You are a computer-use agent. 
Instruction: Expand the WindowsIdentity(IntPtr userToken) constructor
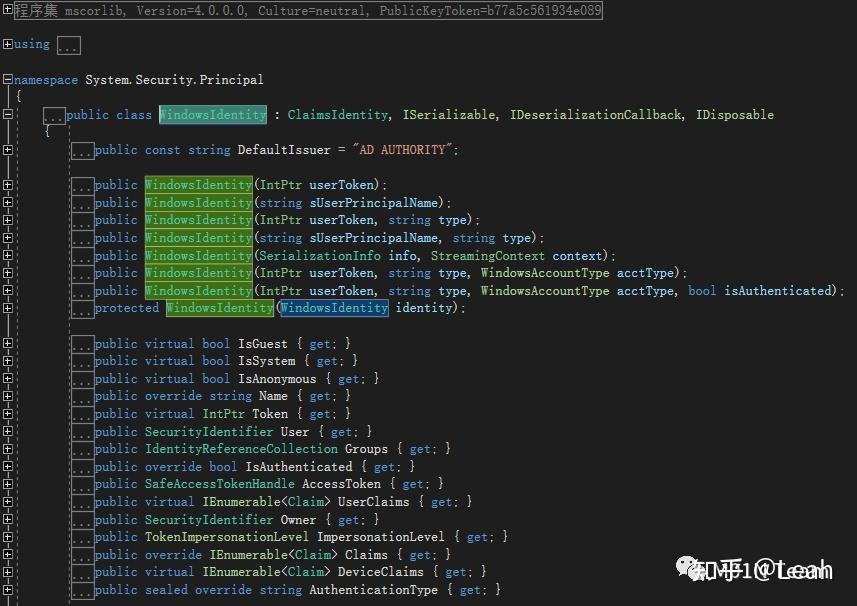pyautogui.click(x=7, y=185)
